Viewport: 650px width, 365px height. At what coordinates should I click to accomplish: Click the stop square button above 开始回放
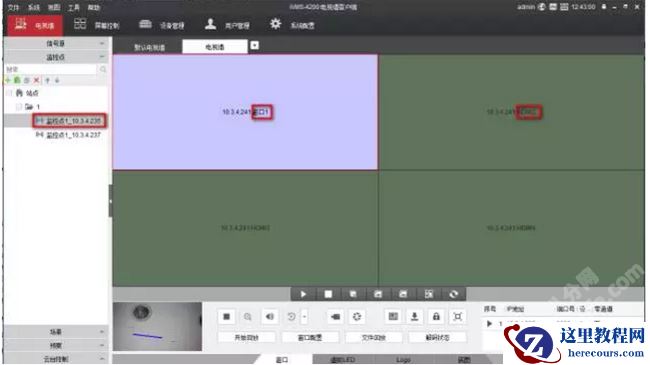click(226, 317)
